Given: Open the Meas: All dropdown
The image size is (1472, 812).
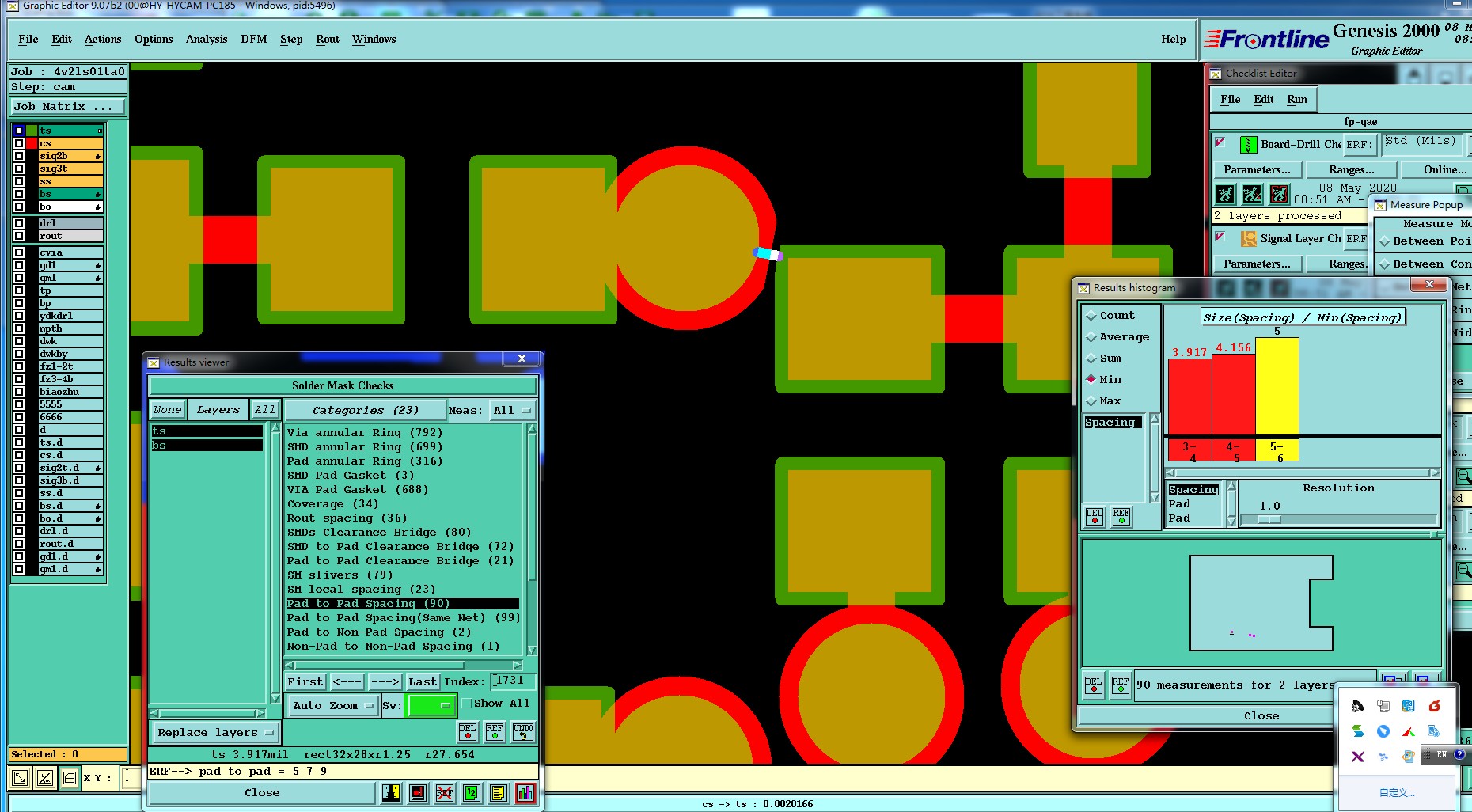Looking at the screenshot, I should pyautogui.click(x=513, y=410).
